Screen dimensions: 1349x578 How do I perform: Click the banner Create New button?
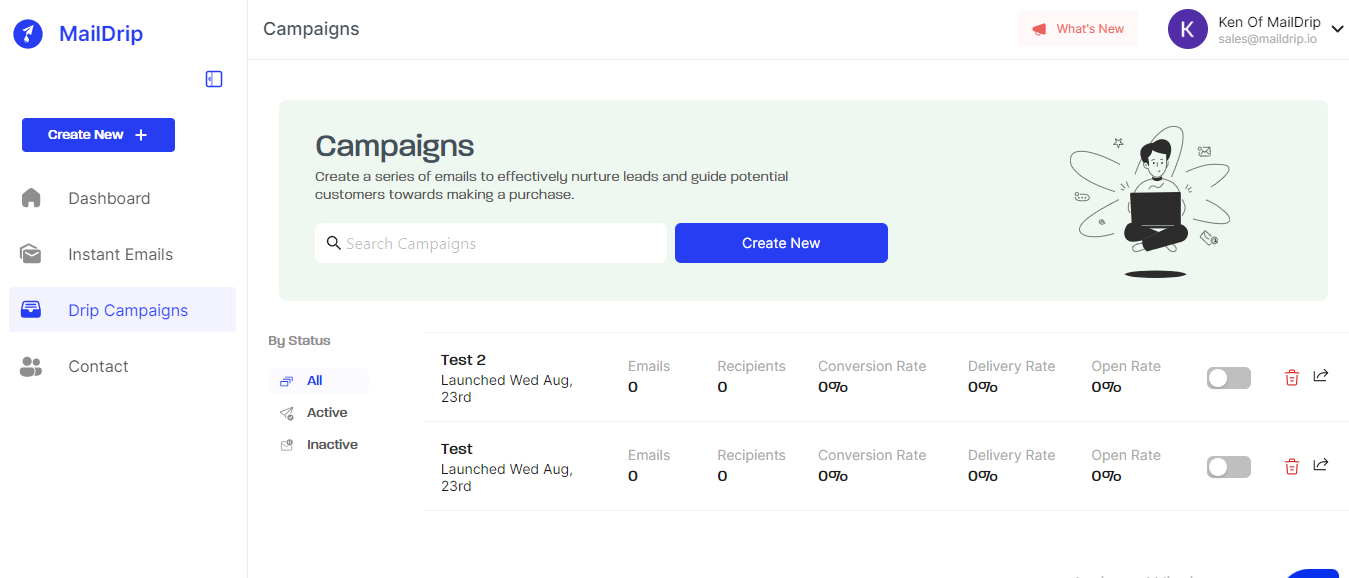pos(781,243)
